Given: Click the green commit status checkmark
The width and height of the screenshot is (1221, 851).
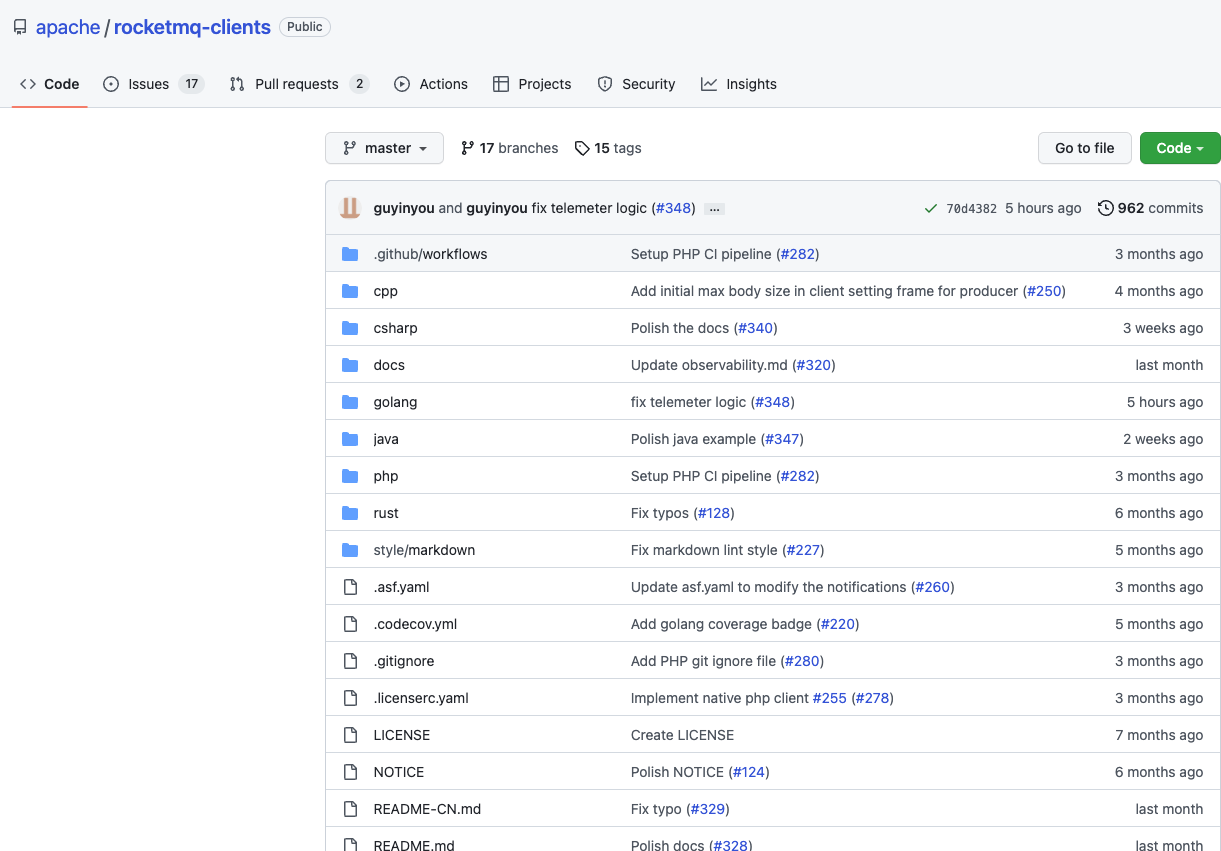Looking at the screenshot, I should 931,208.
